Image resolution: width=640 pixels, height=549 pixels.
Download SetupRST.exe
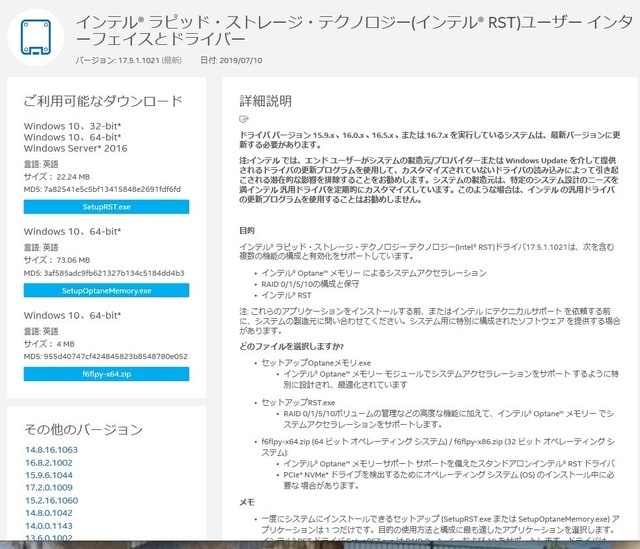(106, 207)
